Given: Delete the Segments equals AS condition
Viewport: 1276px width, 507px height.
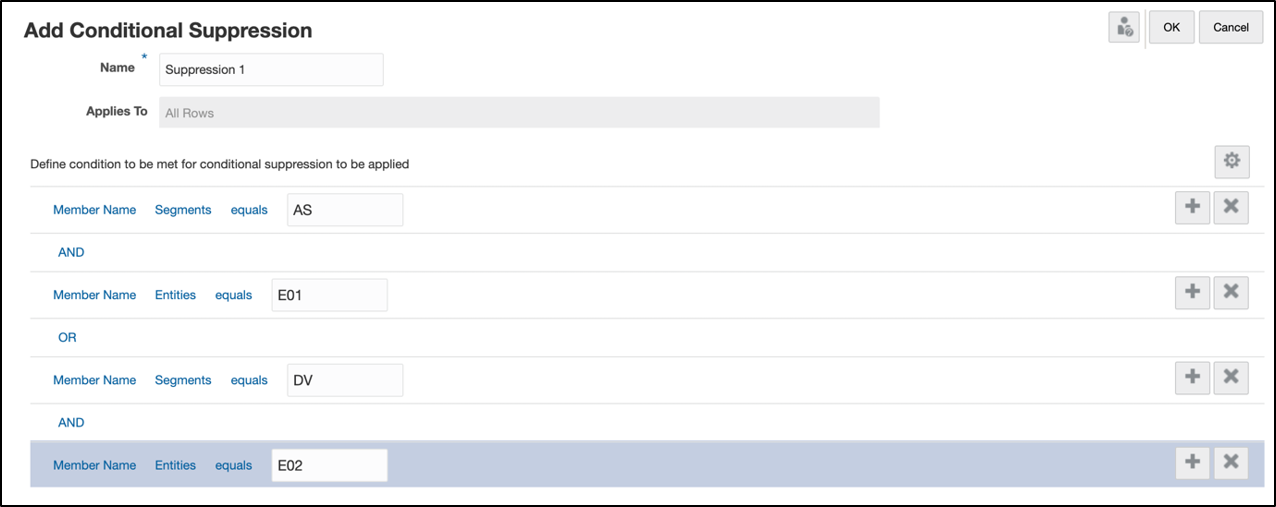Looking at the screenshot, I should point(1231,207).
